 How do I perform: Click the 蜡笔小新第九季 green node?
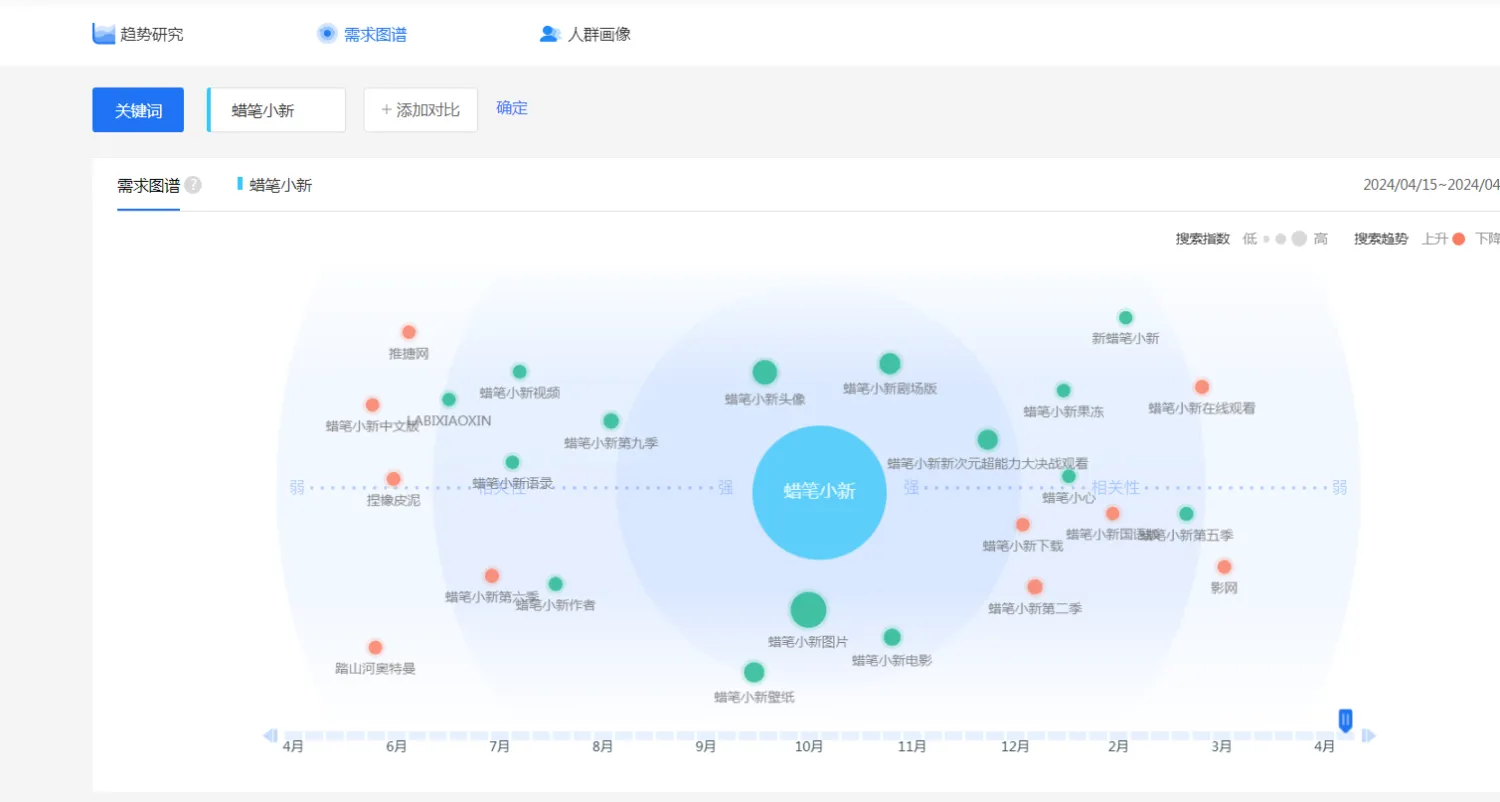point(611,421)
